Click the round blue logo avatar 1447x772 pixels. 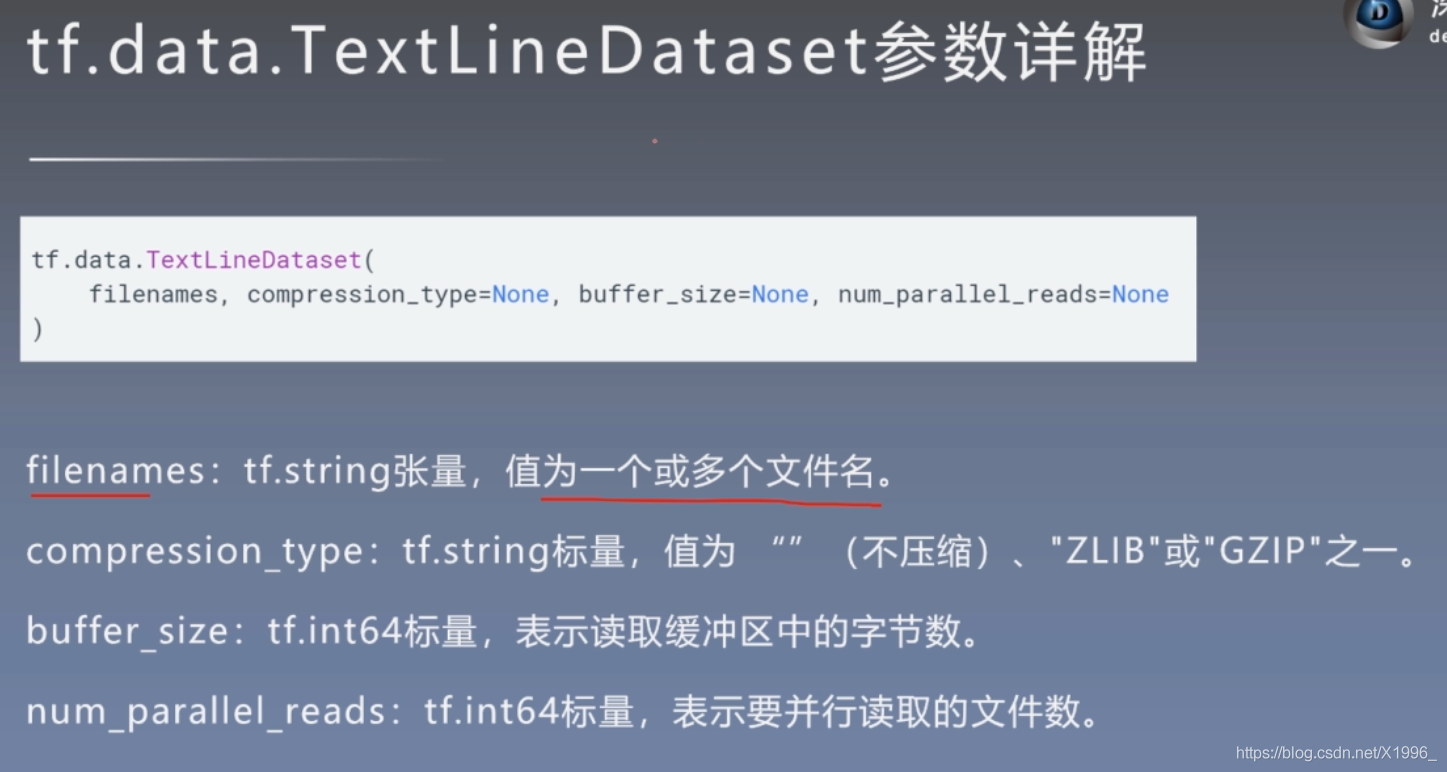point(1377,20)
